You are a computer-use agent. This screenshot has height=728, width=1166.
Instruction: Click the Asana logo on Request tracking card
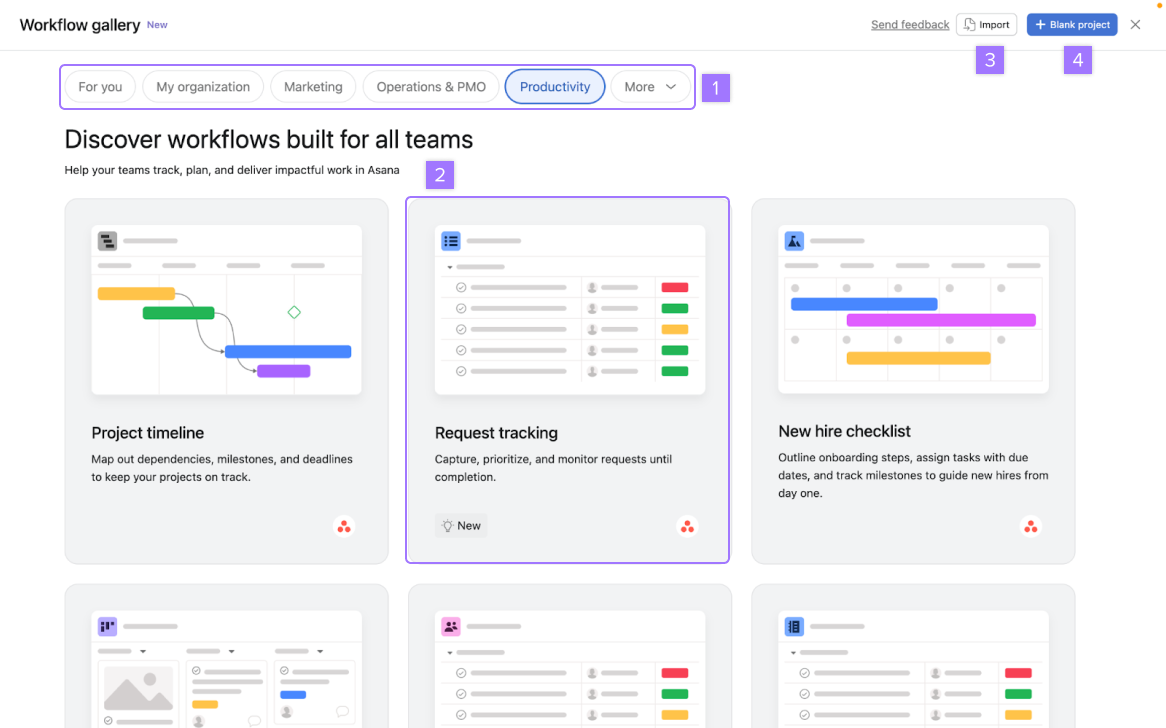[687, 526]
